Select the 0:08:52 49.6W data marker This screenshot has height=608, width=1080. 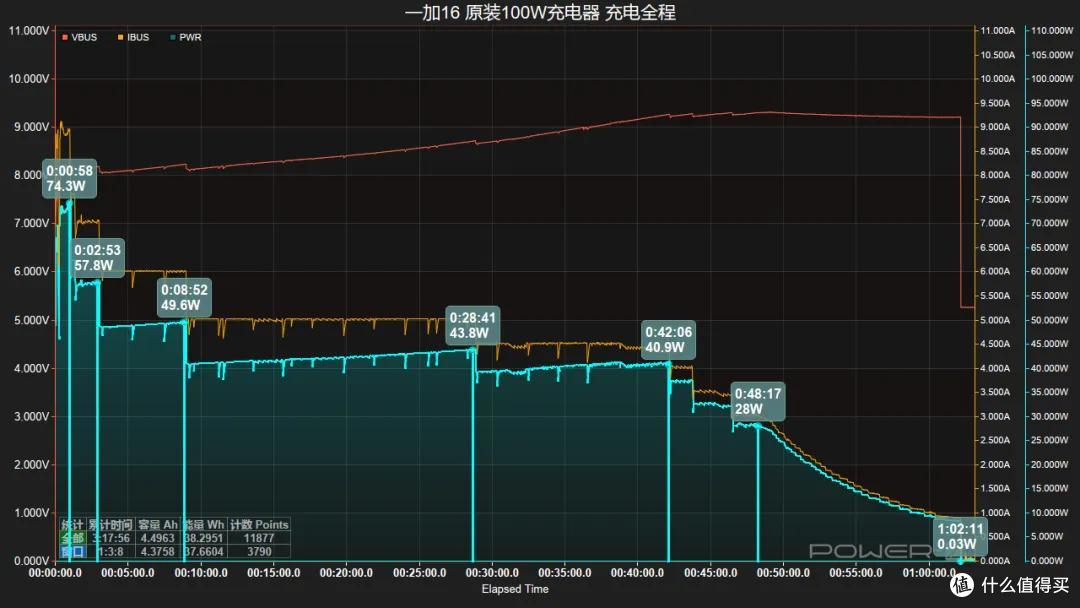point(184,297)
